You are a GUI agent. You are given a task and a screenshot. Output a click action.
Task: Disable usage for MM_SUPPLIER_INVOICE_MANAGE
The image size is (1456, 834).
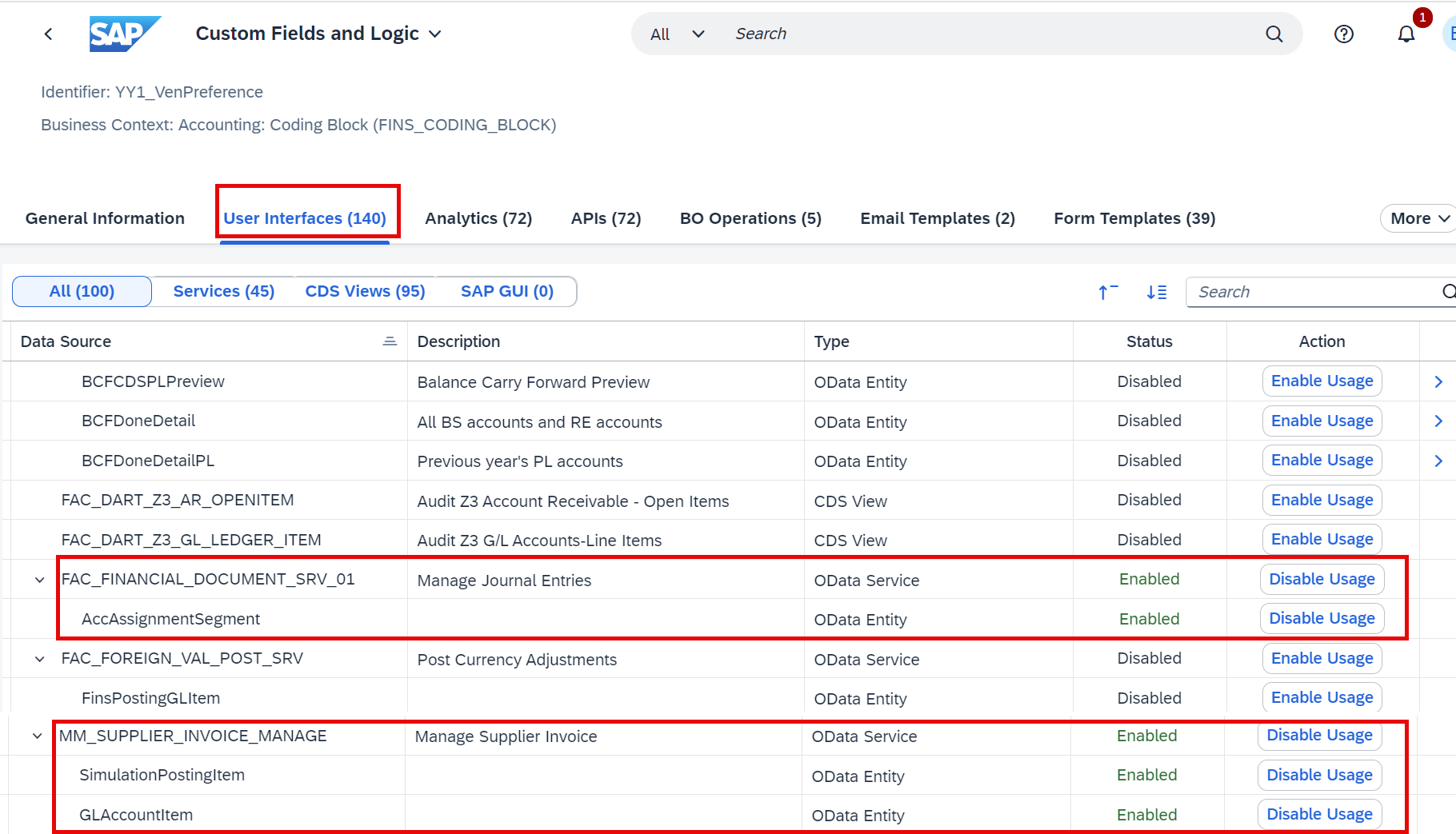tap(1319, 735)
